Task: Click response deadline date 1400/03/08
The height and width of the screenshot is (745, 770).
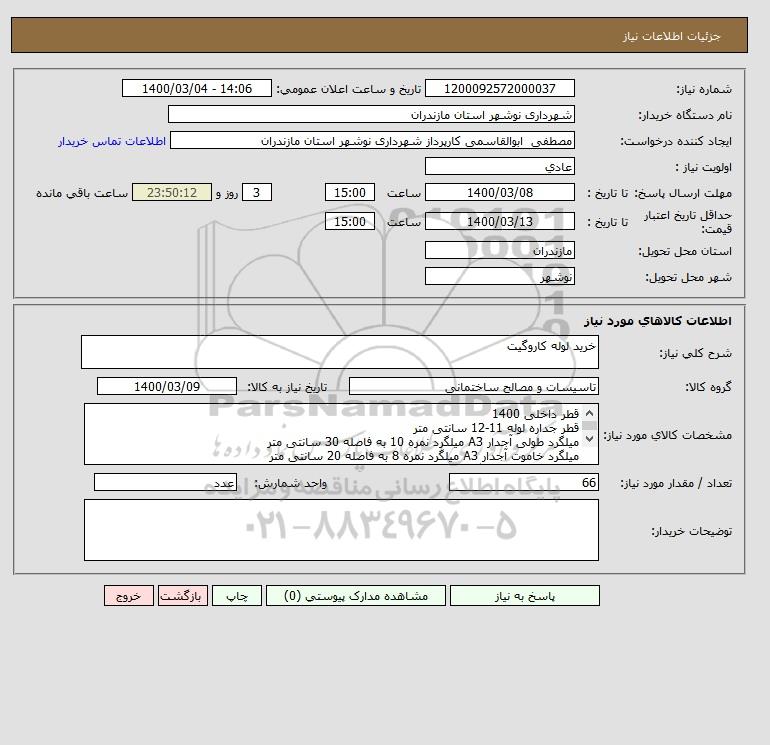Action: [x=499, y=193]
